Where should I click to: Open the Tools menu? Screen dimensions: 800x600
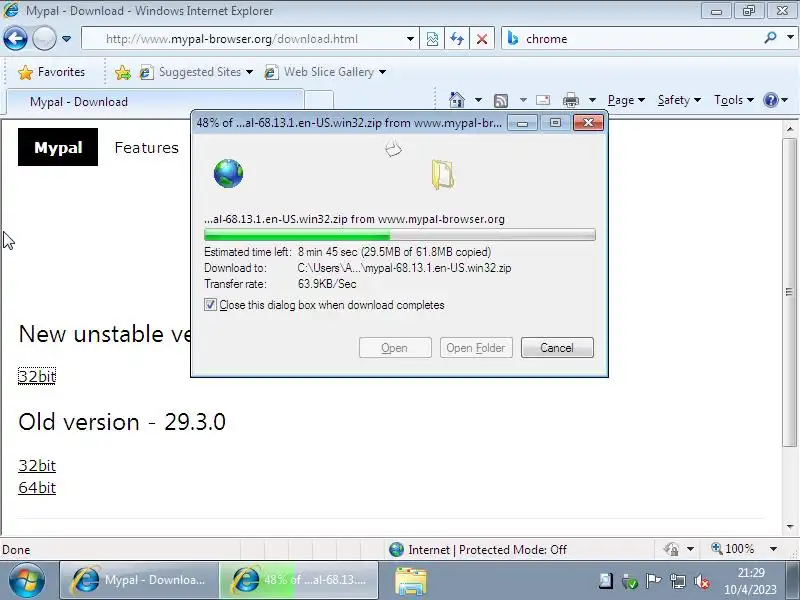point(734,100)
